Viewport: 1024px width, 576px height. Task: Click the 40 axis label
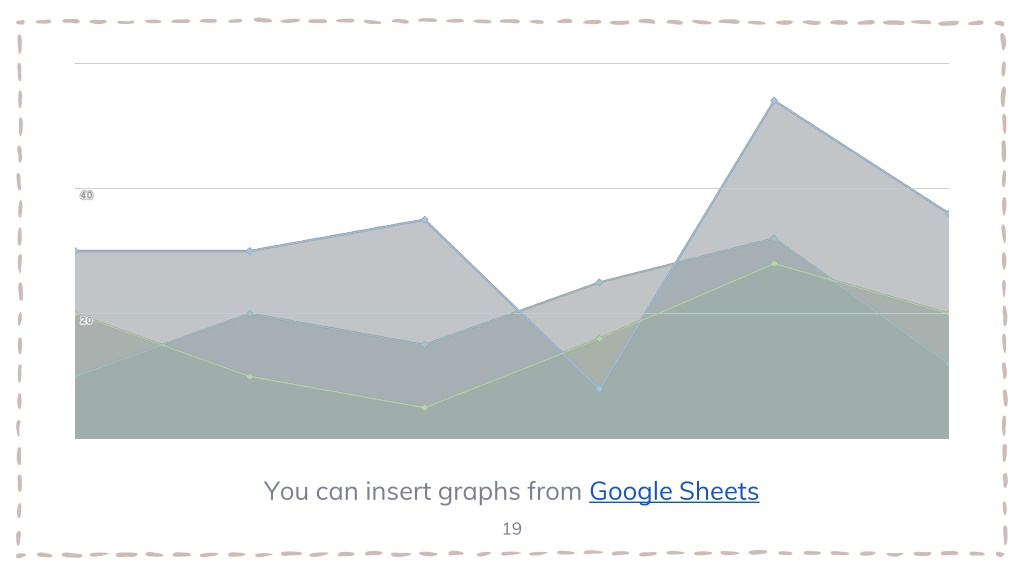(86, 195)
